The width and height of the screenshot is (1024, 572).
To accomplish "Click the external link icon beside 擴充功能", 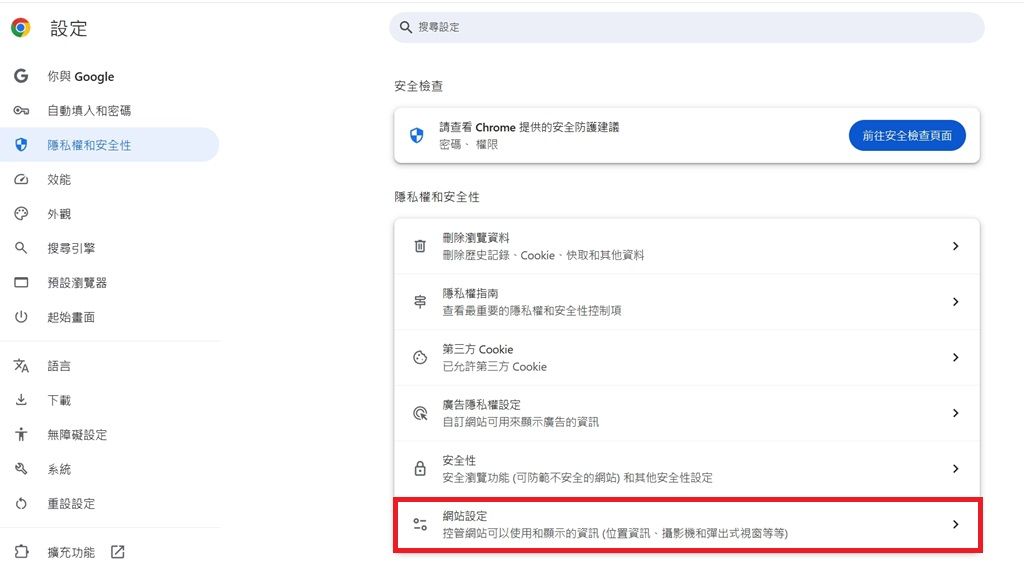I will pyautogui.click(x=118, y=551).
